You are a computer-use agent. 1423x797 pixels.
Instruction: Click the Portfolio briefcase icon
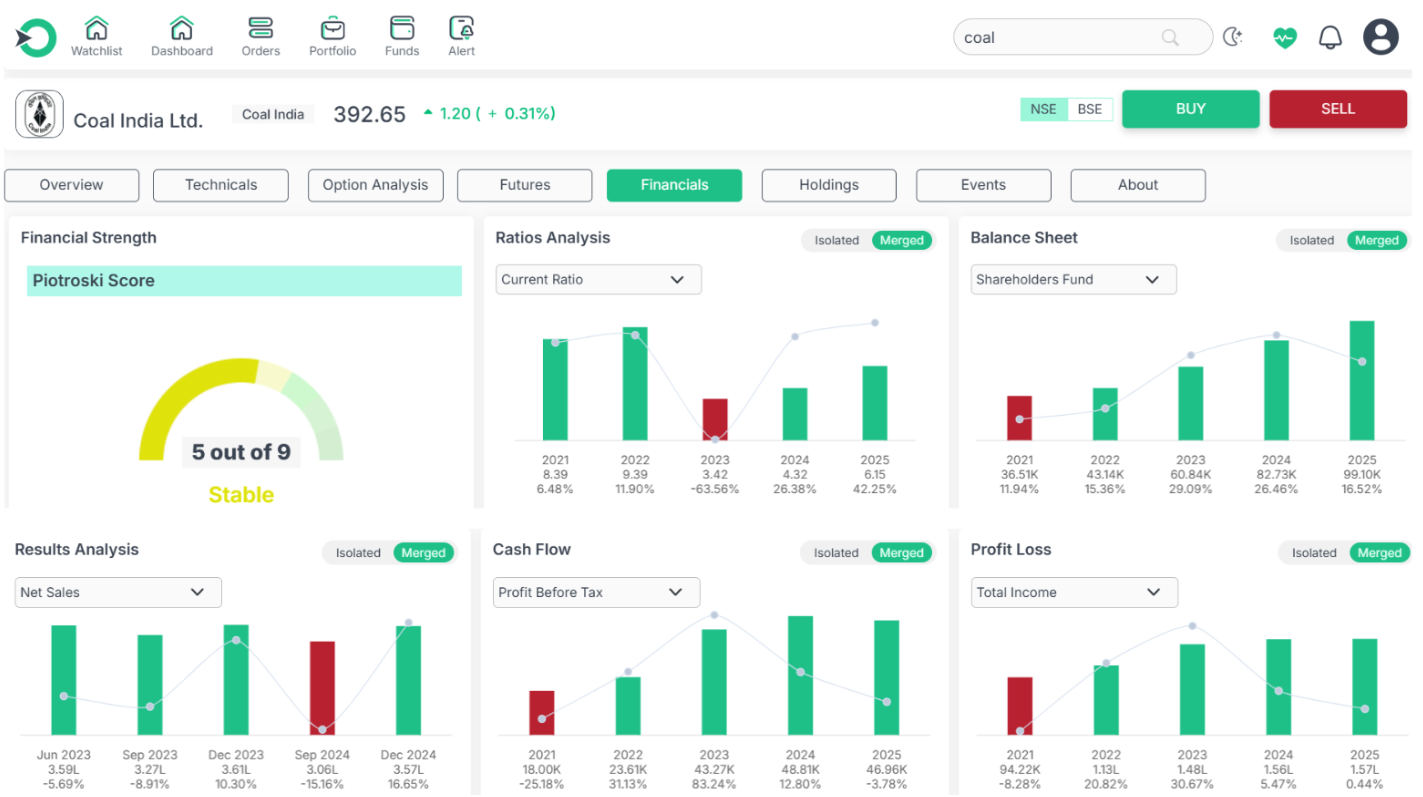[332, 28]
